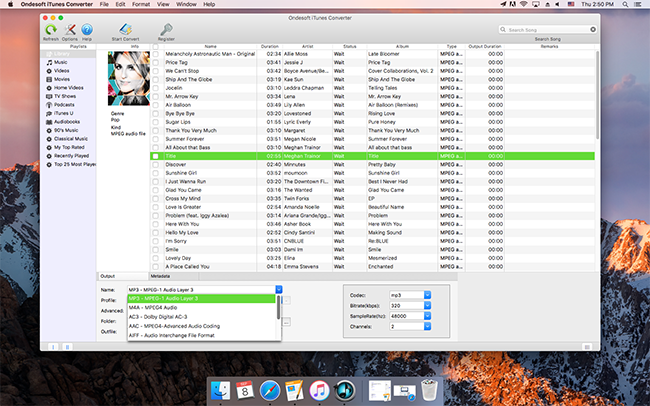Click the folder browse ellipsis button
This screenshot has width=650, height=406.
(286, 322)
